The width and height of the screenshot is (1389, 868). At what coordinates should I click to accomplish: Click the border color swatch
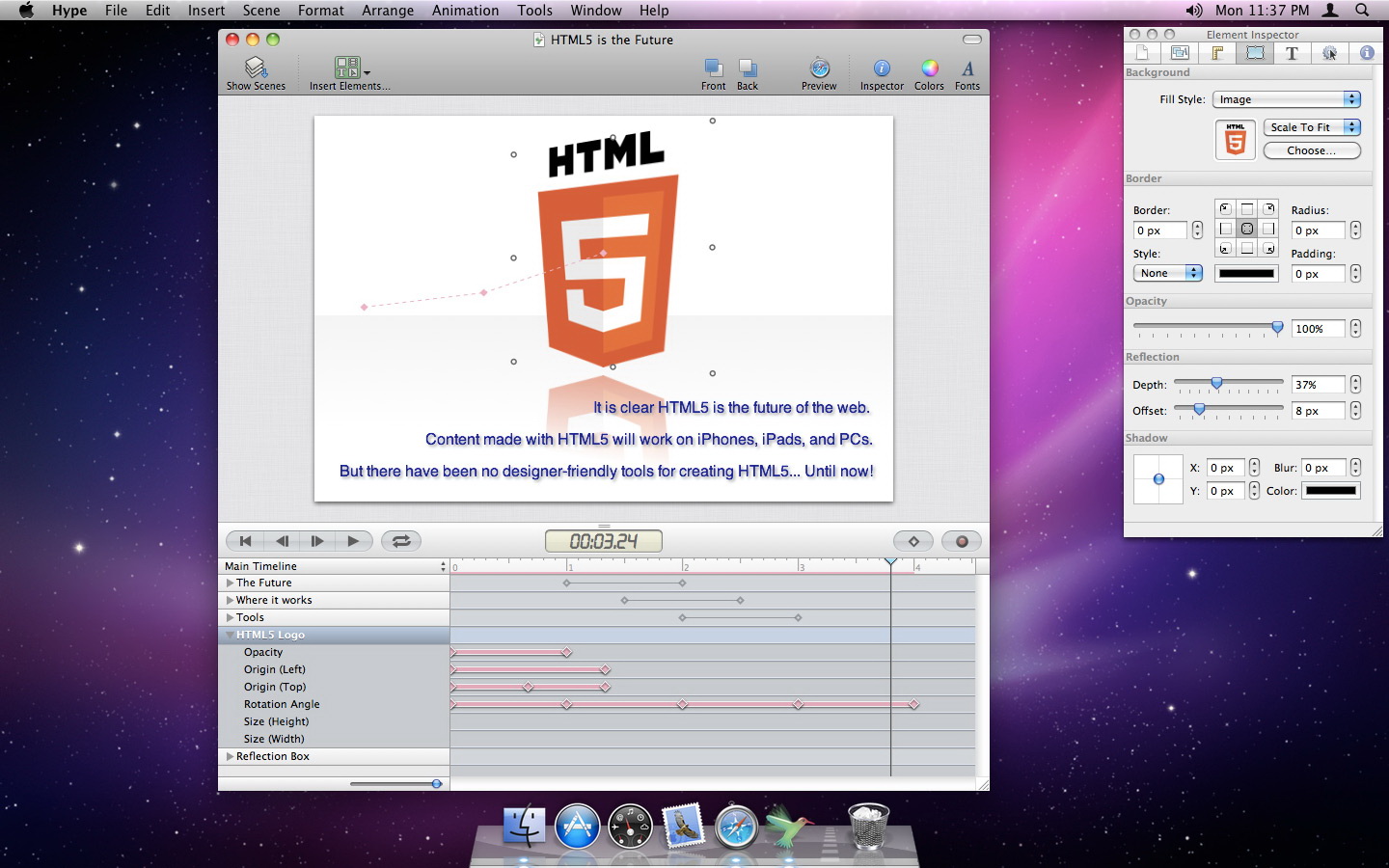coord(1246,274)
